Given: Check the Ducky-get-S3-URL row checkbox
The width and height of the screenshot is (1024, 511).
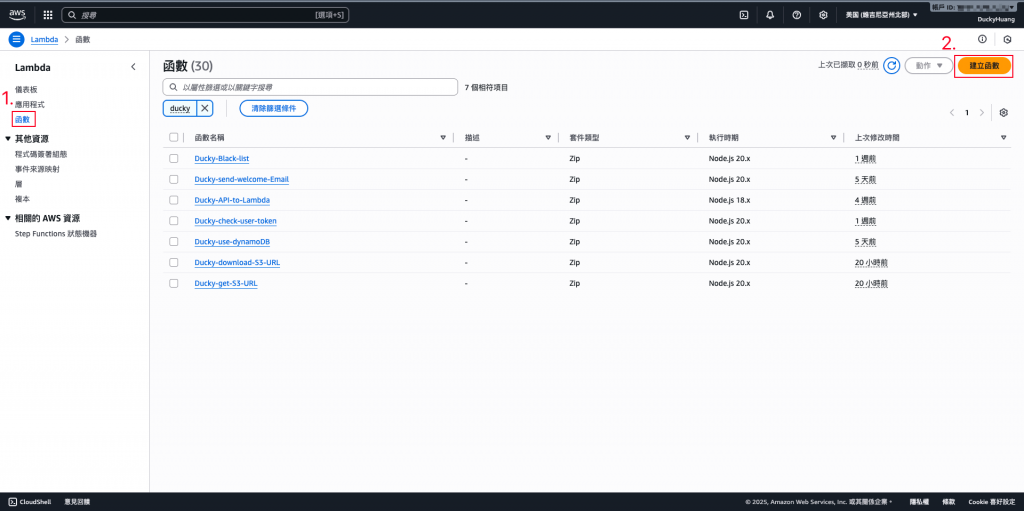Looking at the screenshot, I should [x=173, y=284].
